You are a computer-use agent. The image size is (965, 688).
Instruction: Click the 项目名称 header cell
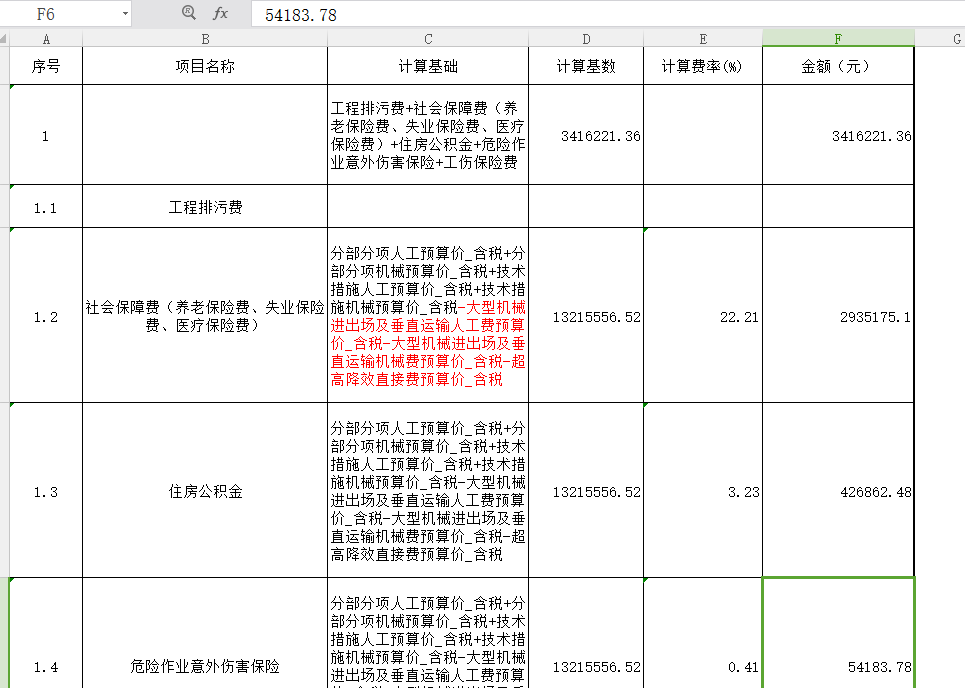205,66
